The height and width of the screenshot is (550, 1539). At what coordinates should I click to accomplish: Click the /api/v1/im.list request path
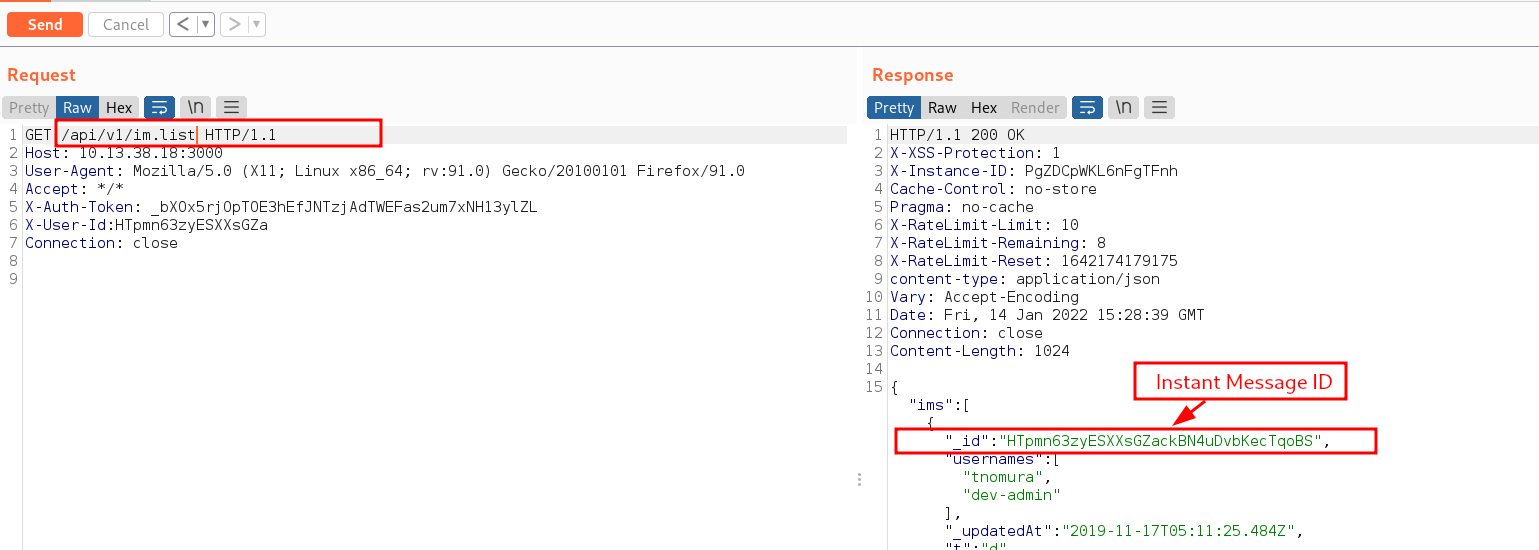127,135
